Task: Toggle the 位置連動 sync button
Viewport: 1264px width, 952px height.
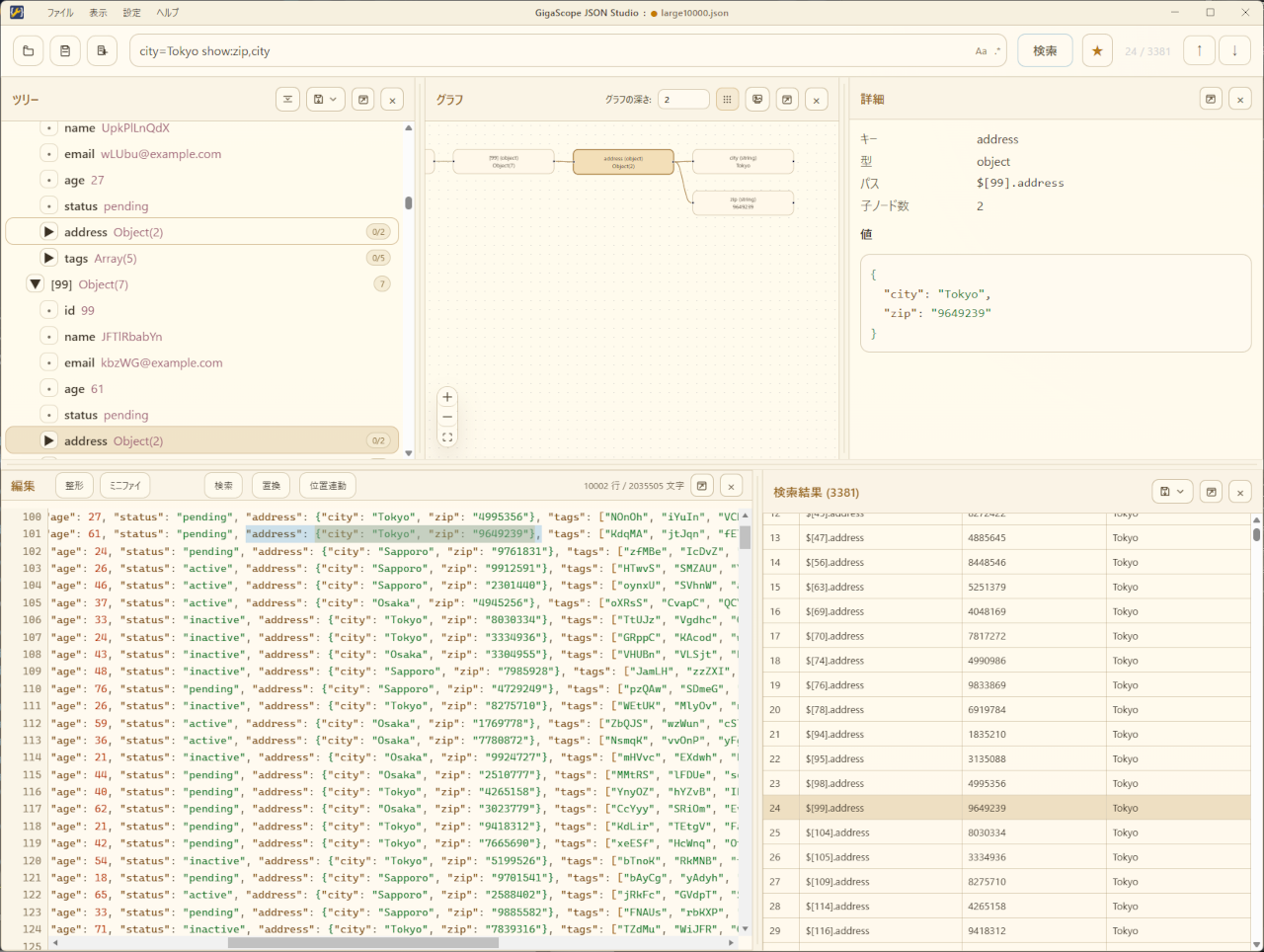Action: [328, 486]
